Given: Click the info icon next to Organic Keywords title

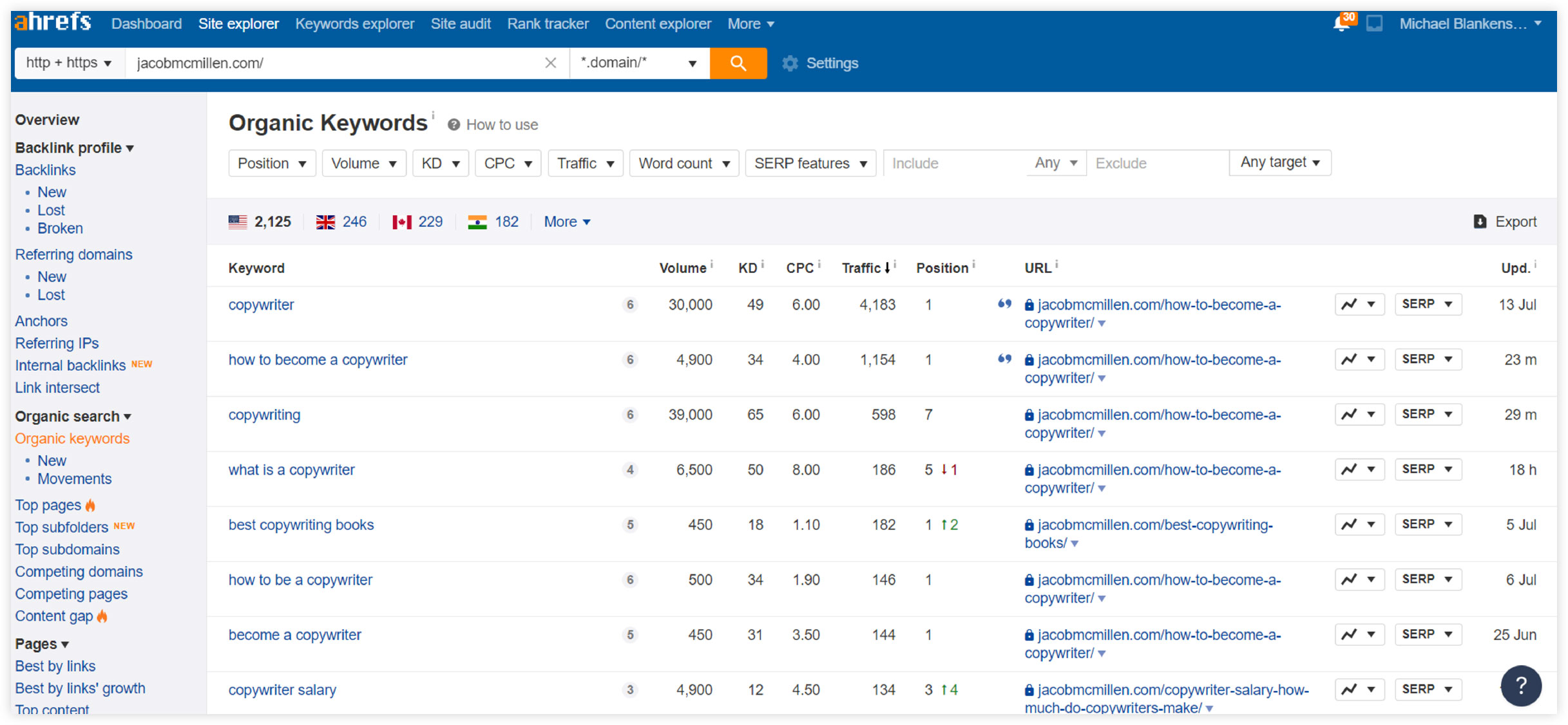Looking at the screenshot, I should 433,115.
